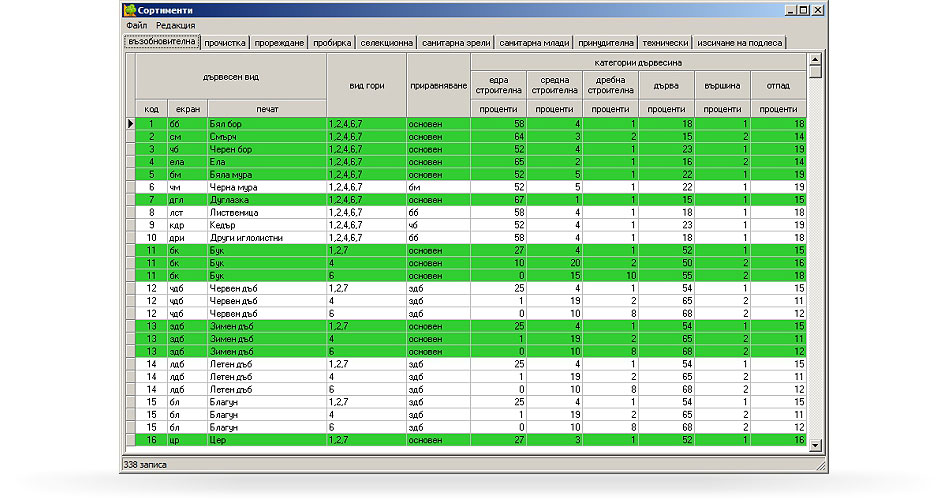Open the Файл menu
948x500 pixels.
pyautogui.click(x=137, y=25)
